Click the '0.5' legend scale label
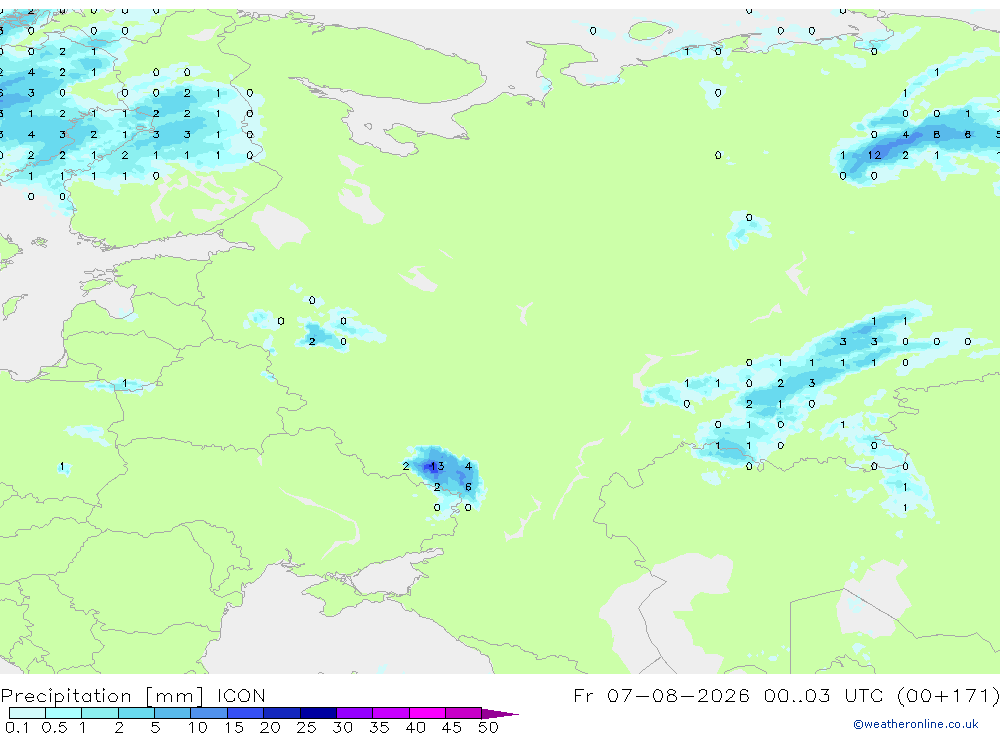This screenshot has width=1000, height=733. tap(54, 727)
